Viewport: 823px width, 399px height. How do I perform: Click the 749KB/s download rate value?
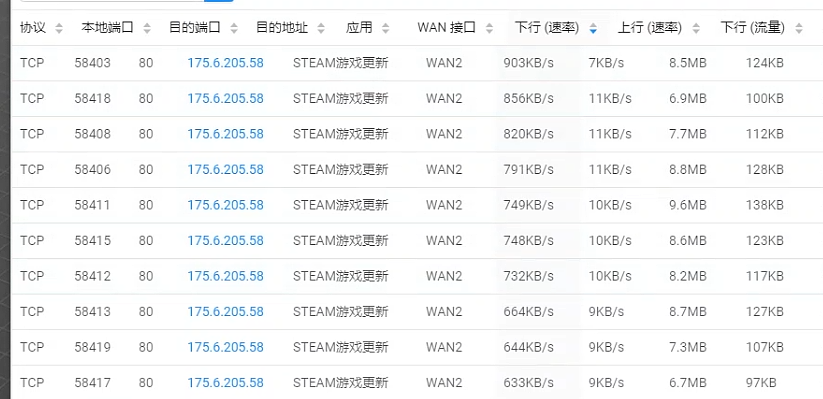tap(528, 205)
